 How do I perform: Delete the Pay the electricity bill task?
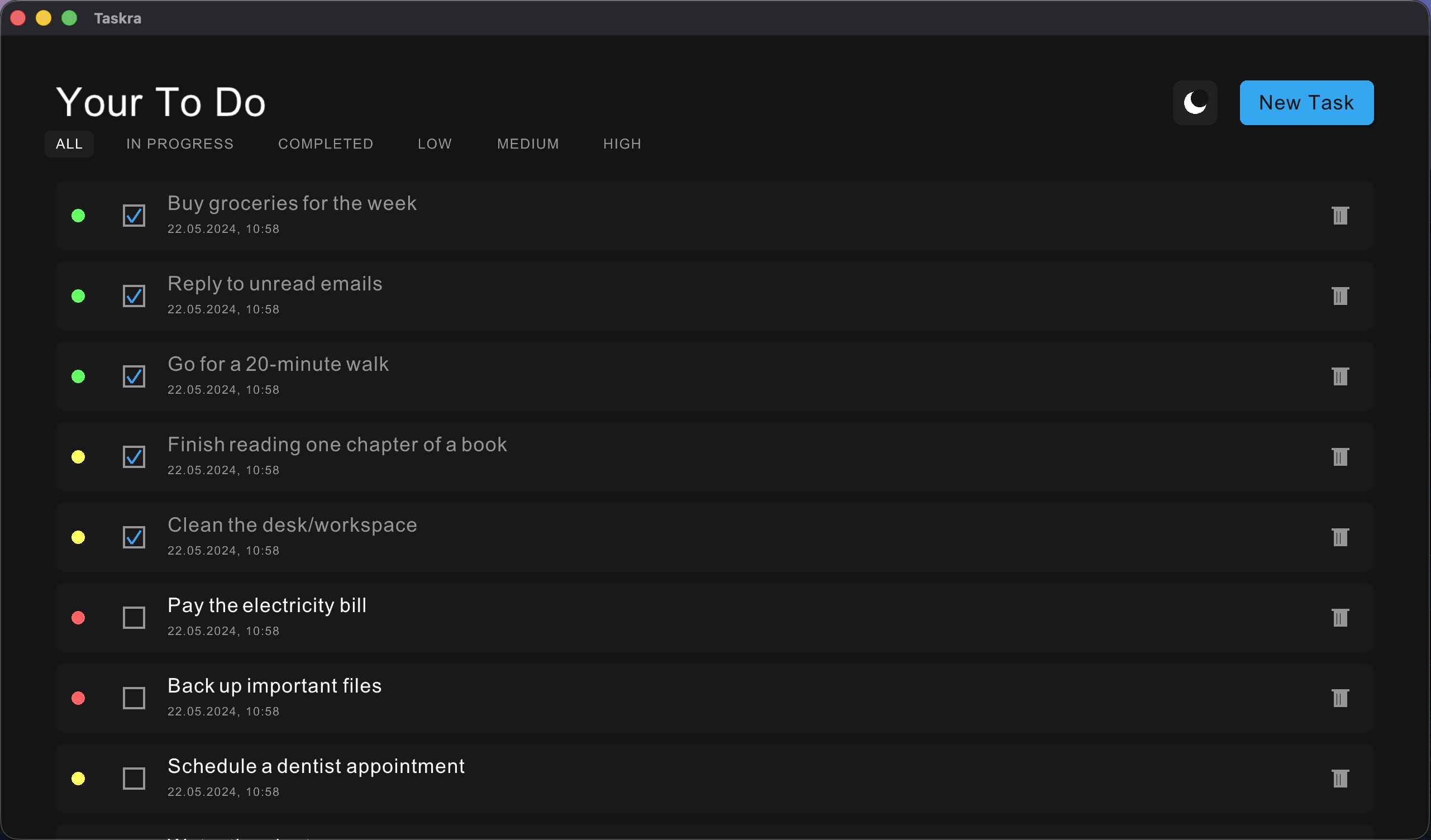[1339, 617]
